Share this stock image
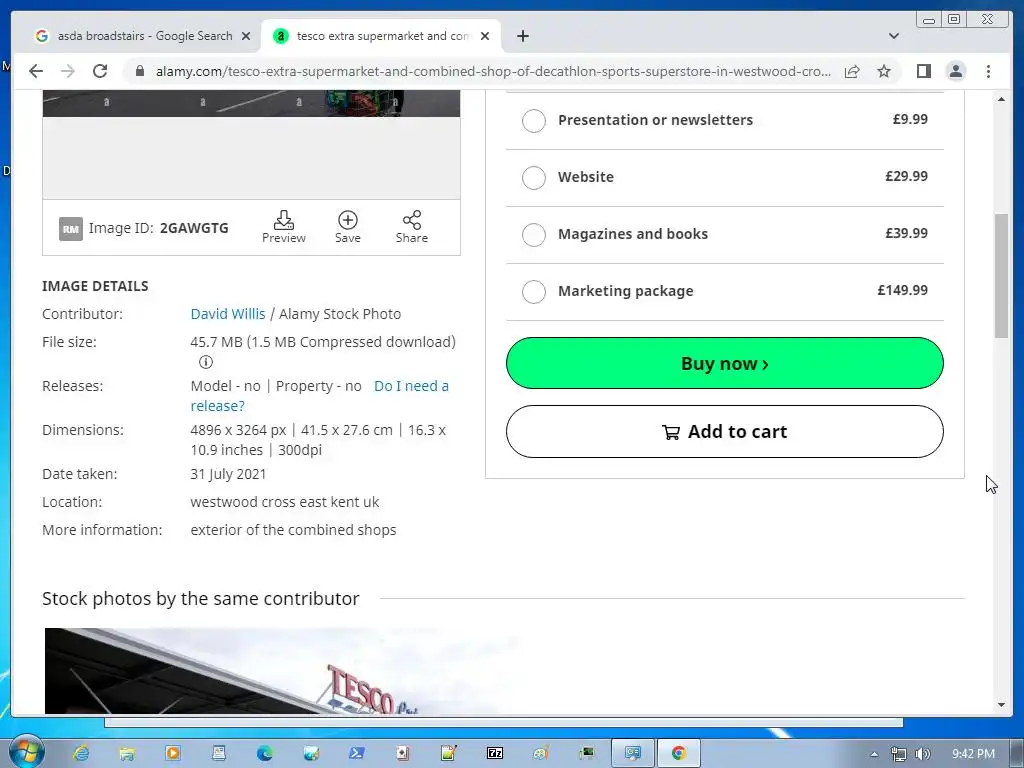This screenshot has height=768, width=1024. tap(411, 227)
